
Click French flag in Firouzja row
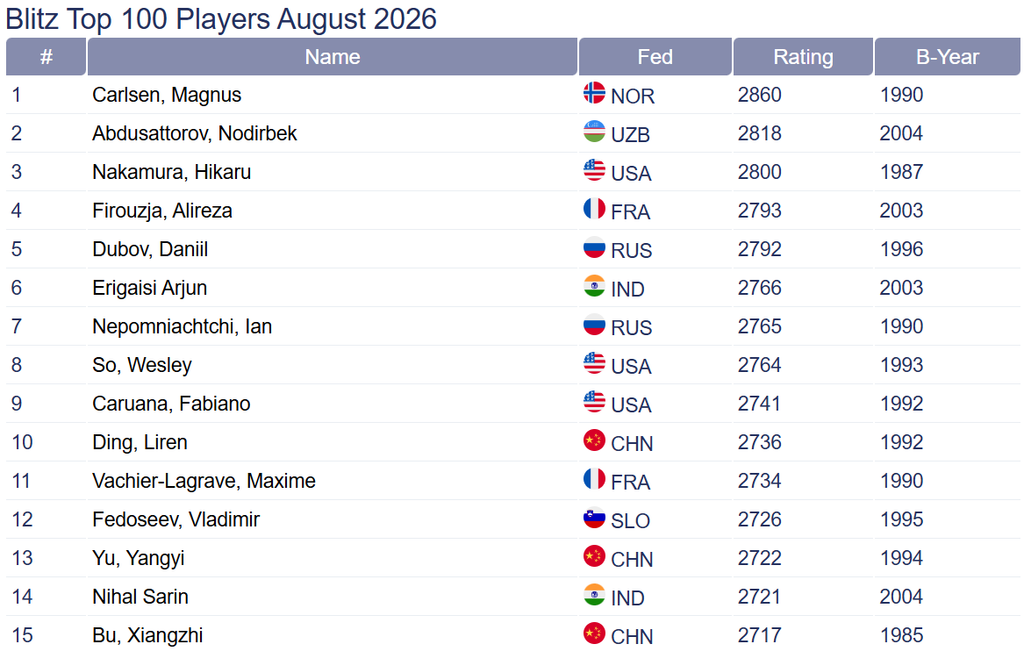594,208
